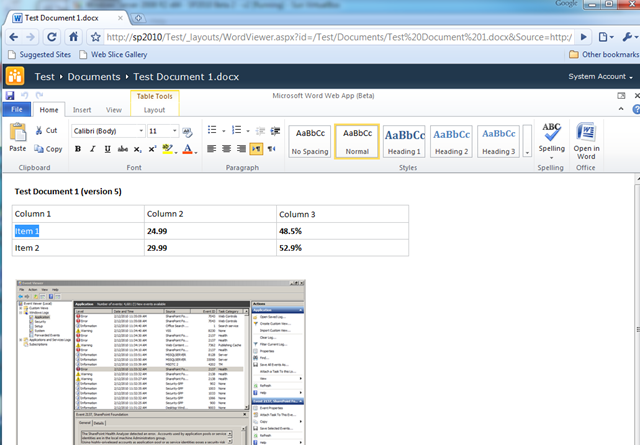Viewport: 640px width, 445px height.
Task: Toggle italic formatting
Action: pyautogui.click(x=93, y=149)
